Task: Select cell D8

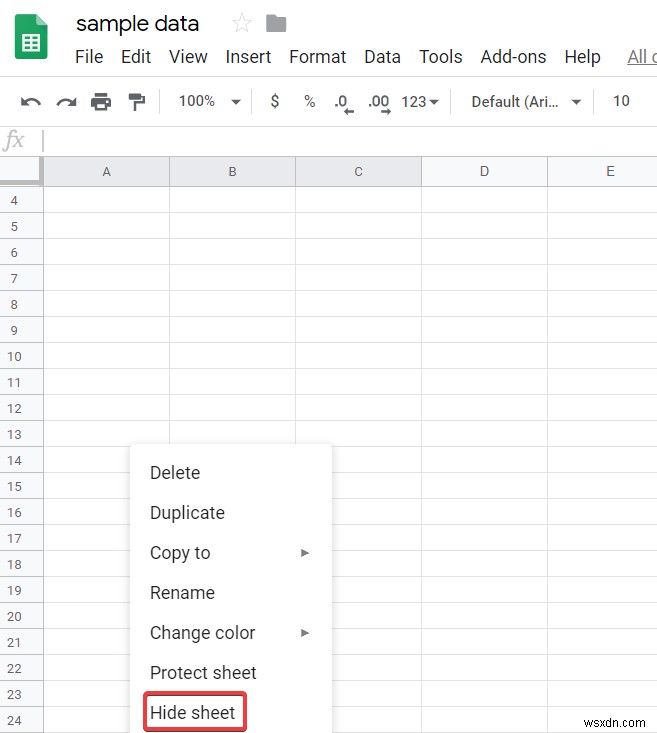Action: [484, 304]
